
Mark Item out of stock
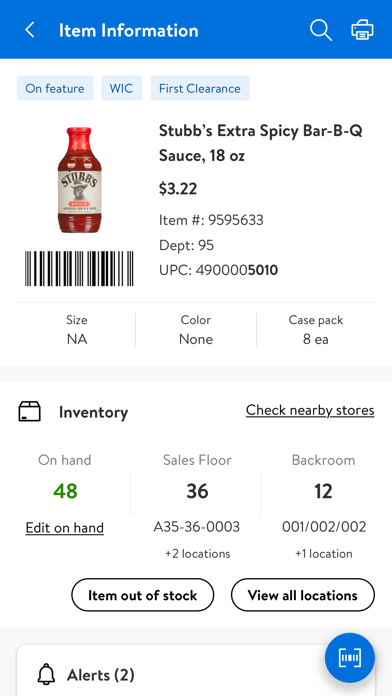[x=143, y=595]
